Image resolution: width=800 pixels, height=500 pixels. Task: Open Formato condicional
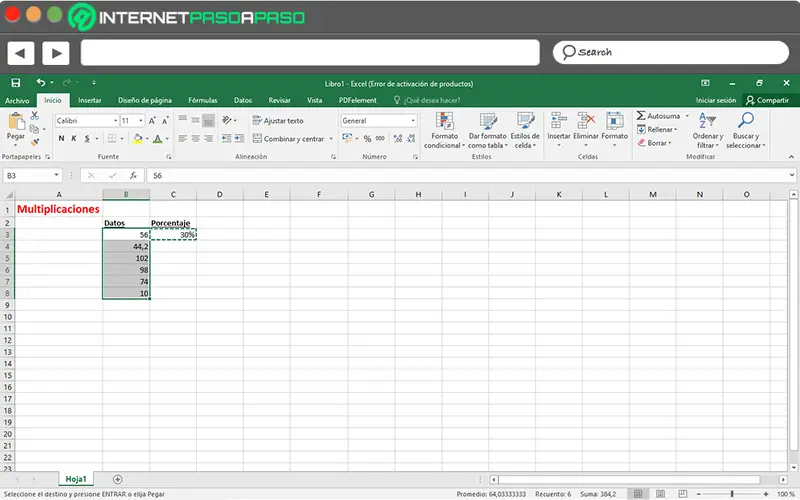[444, 131]
